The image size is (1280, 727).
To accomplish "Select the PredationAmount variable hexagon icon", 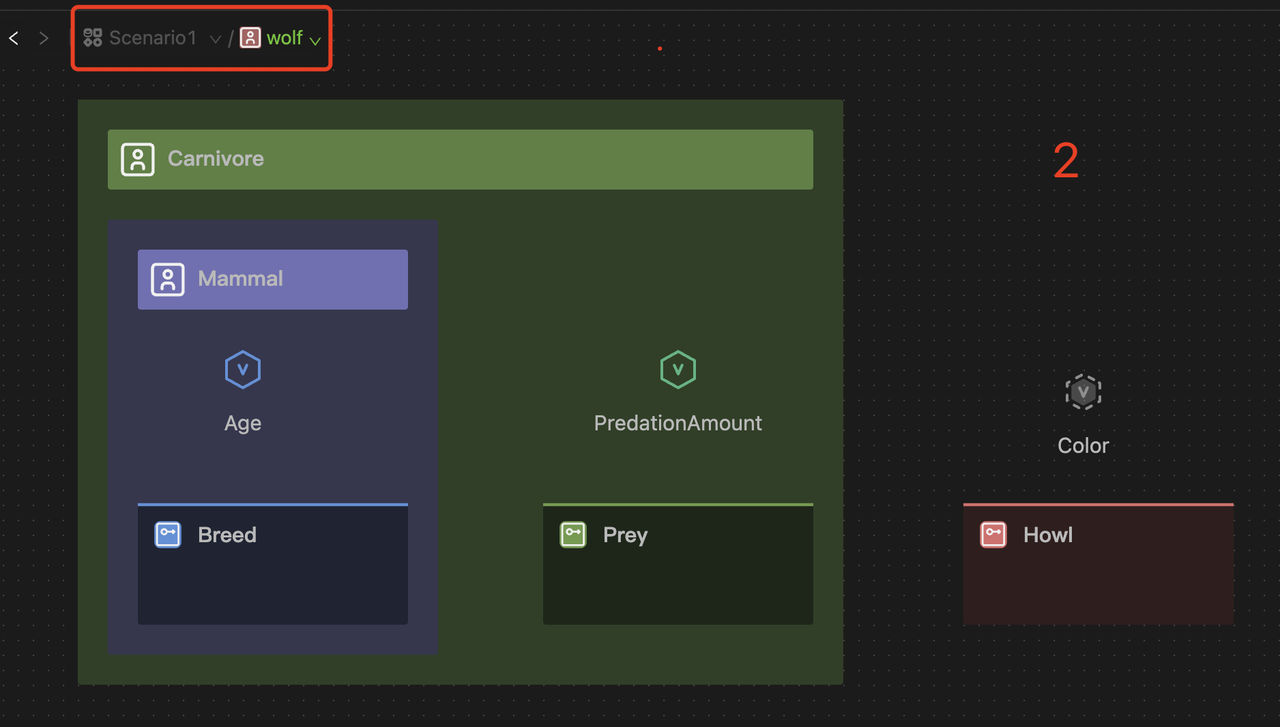I will [678, 370].
